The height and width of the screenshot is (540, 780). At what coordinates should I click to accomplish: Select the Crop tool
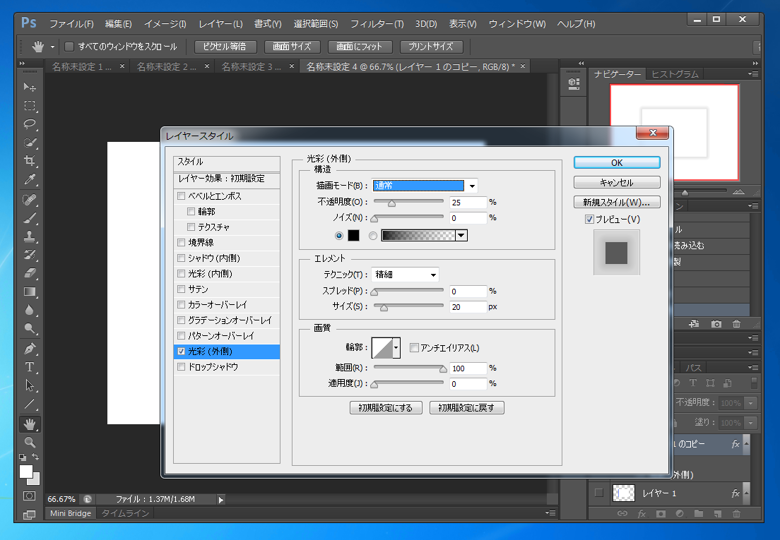(x=30, y=161)
